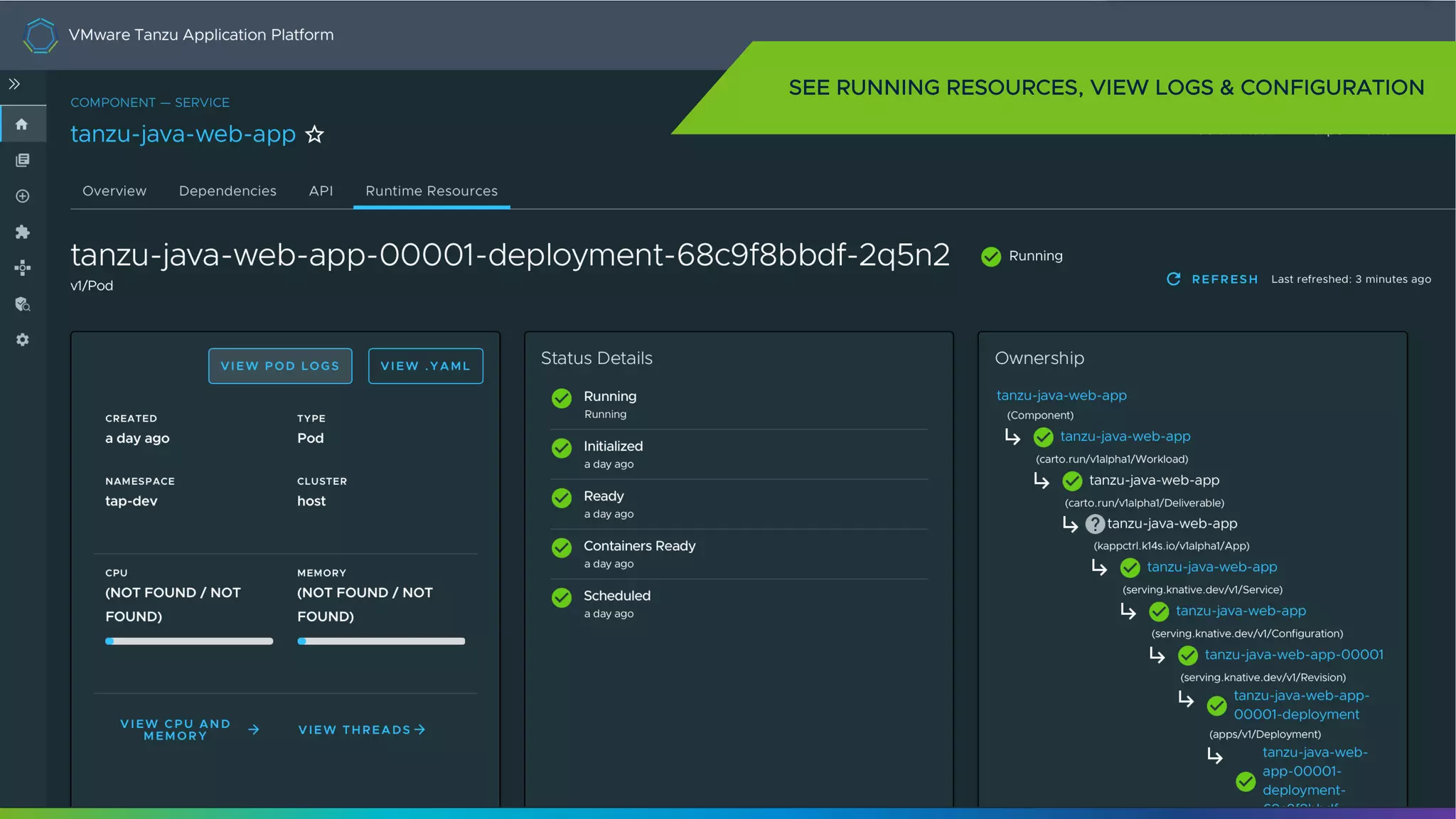
Task: Switch to the Dependencies tab
Action: point(227,191)
